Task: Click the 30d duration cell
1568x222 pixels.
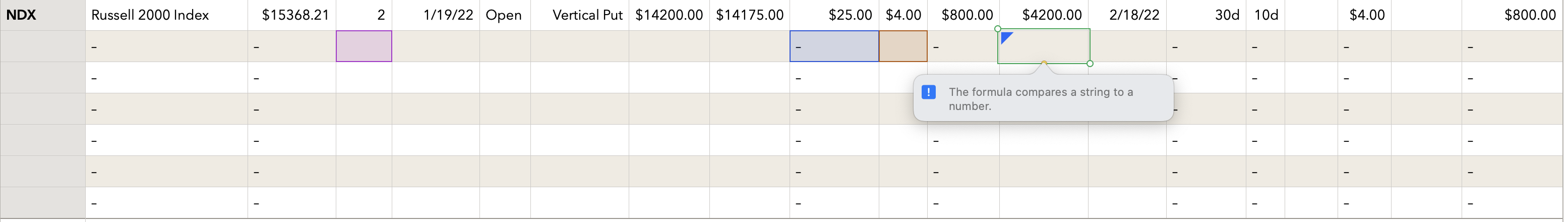Action: 1207,15
